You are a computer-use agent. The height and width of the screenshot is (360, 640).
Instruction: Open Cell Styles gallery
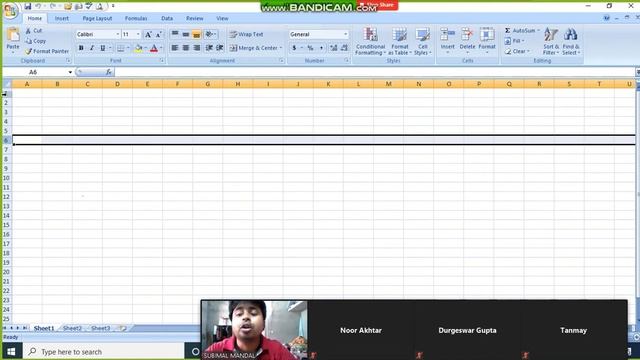[x=422, y=41]
